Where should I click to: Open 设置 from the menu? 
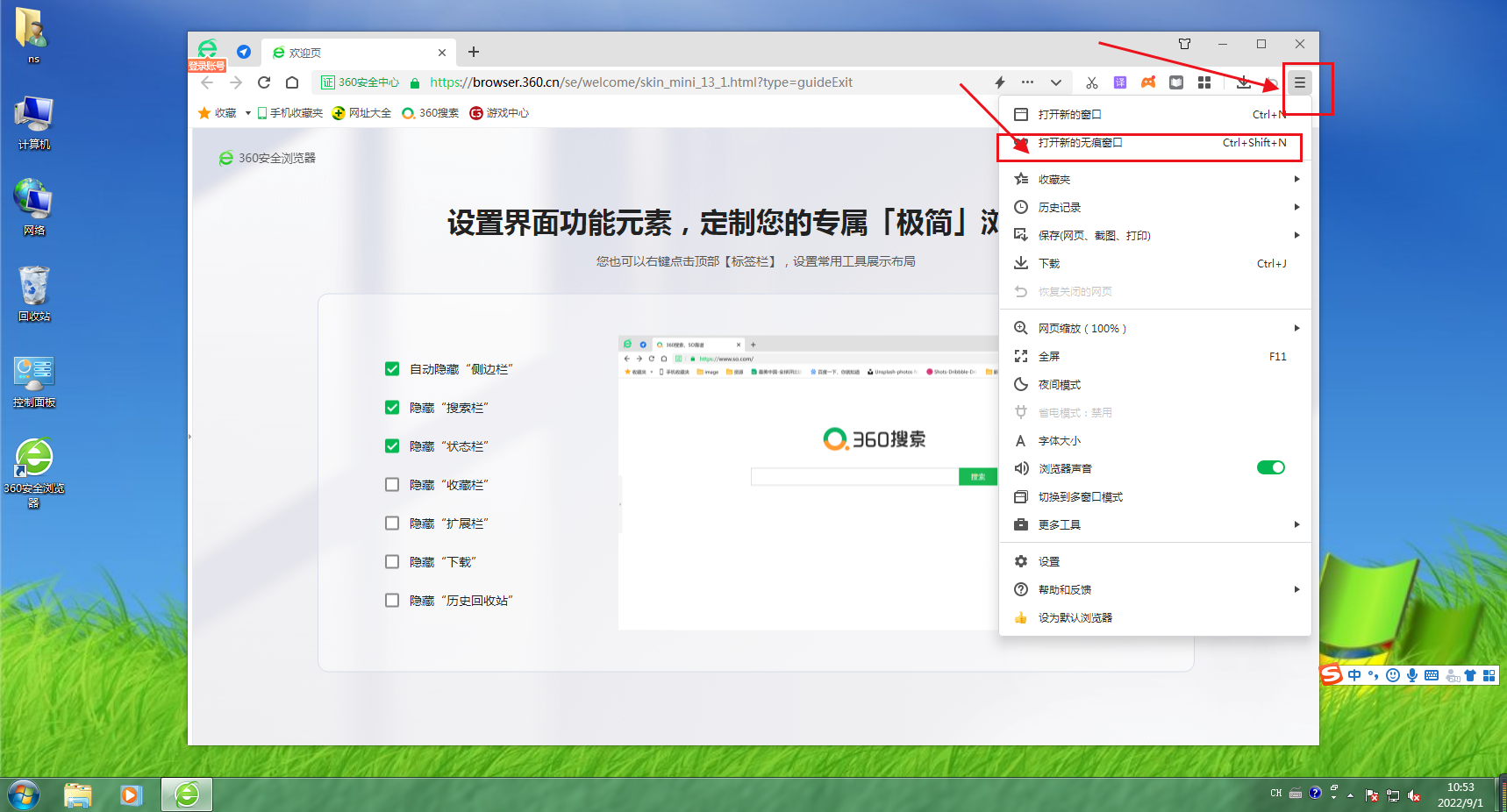pos(1154,562)
